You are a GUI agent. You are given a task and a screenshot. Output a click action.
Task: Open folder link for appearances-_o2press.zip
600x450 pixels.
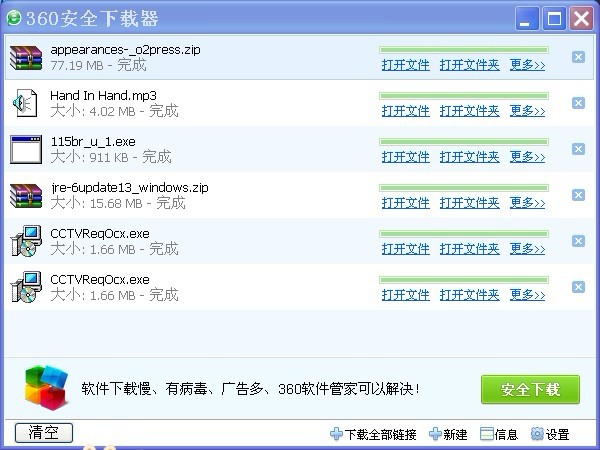tap(470, 65)
